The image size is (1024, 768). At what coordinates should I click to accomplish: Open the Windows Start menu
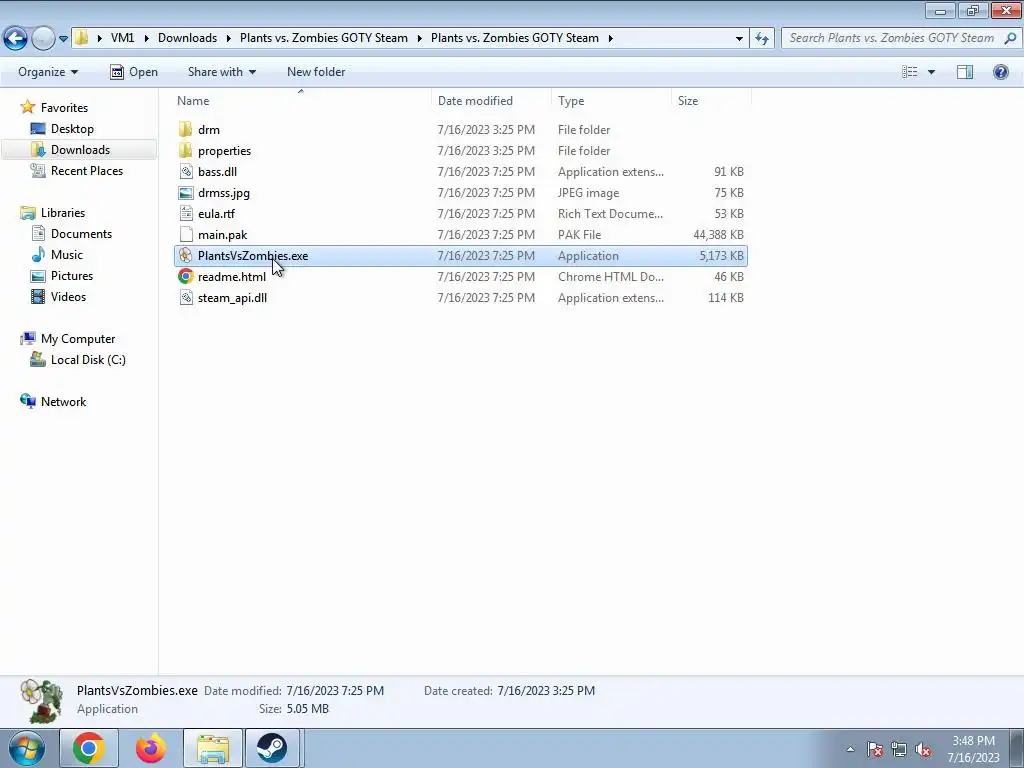[27, 748]
